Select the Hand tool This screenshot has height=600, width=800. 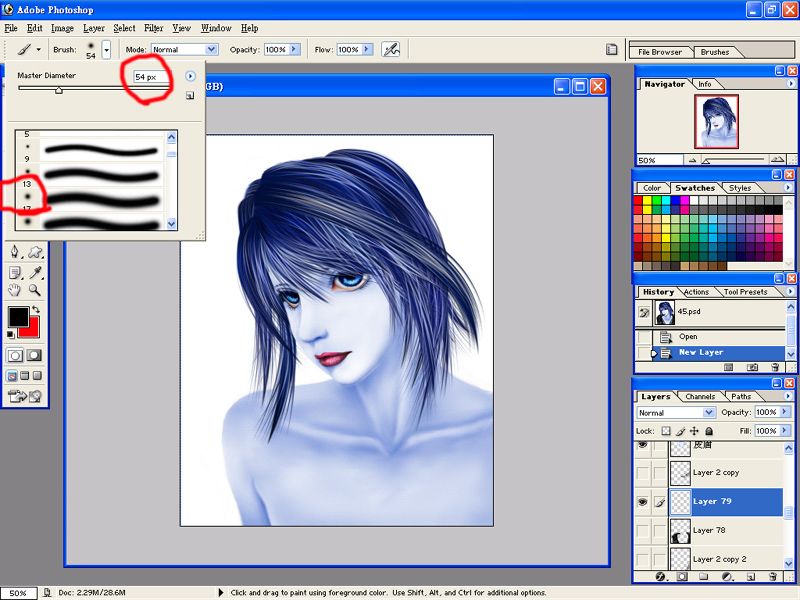pyautogui.click(x=14, y=290)
